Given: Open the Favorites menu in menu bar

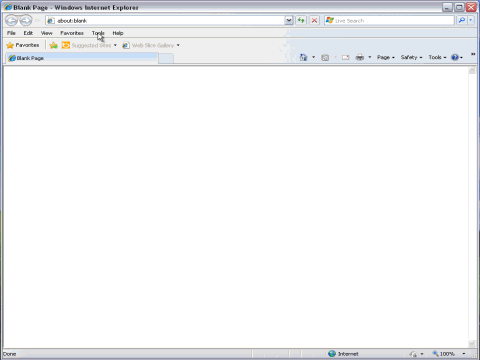Looking at the screenshot, I should click(72, 33).
